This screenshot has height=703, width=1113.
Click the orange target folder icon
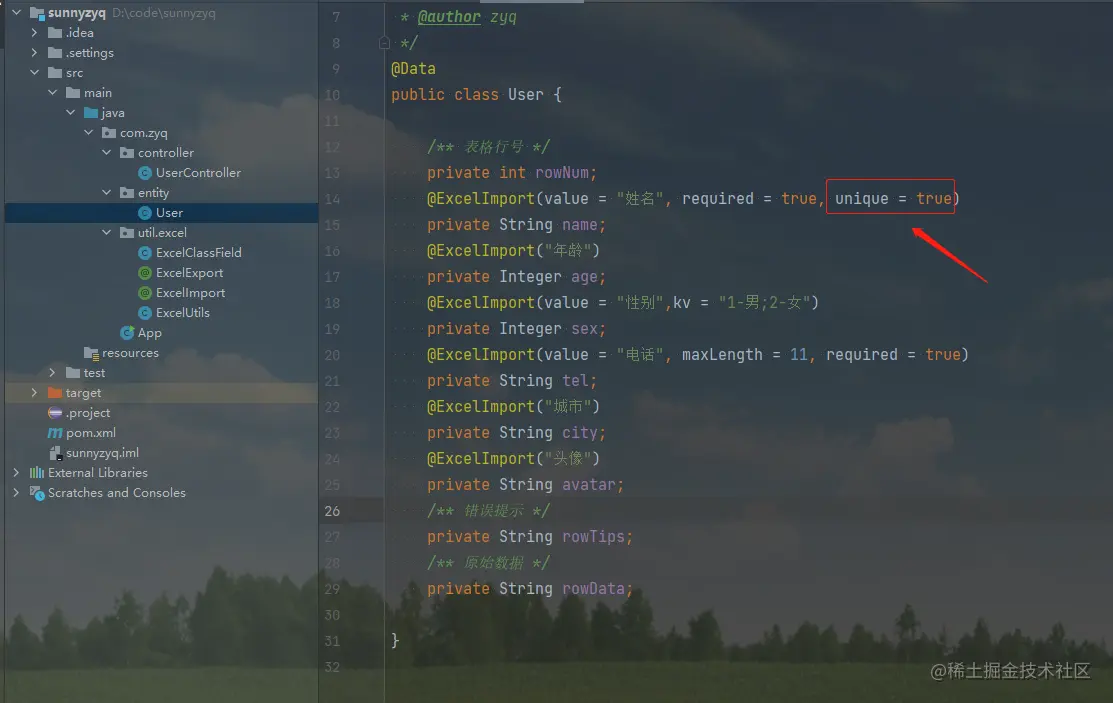(55, 393)
